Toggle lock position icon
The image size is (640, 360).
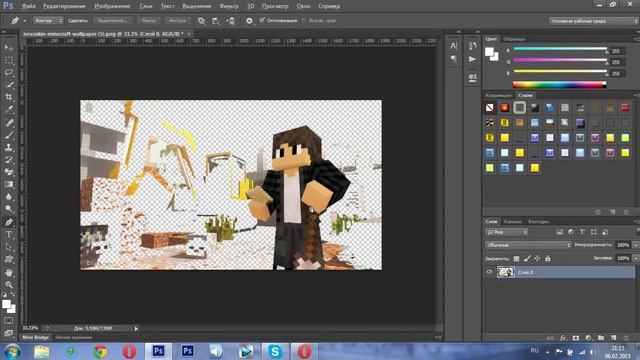pyautogui.click(x=537, y=258)
